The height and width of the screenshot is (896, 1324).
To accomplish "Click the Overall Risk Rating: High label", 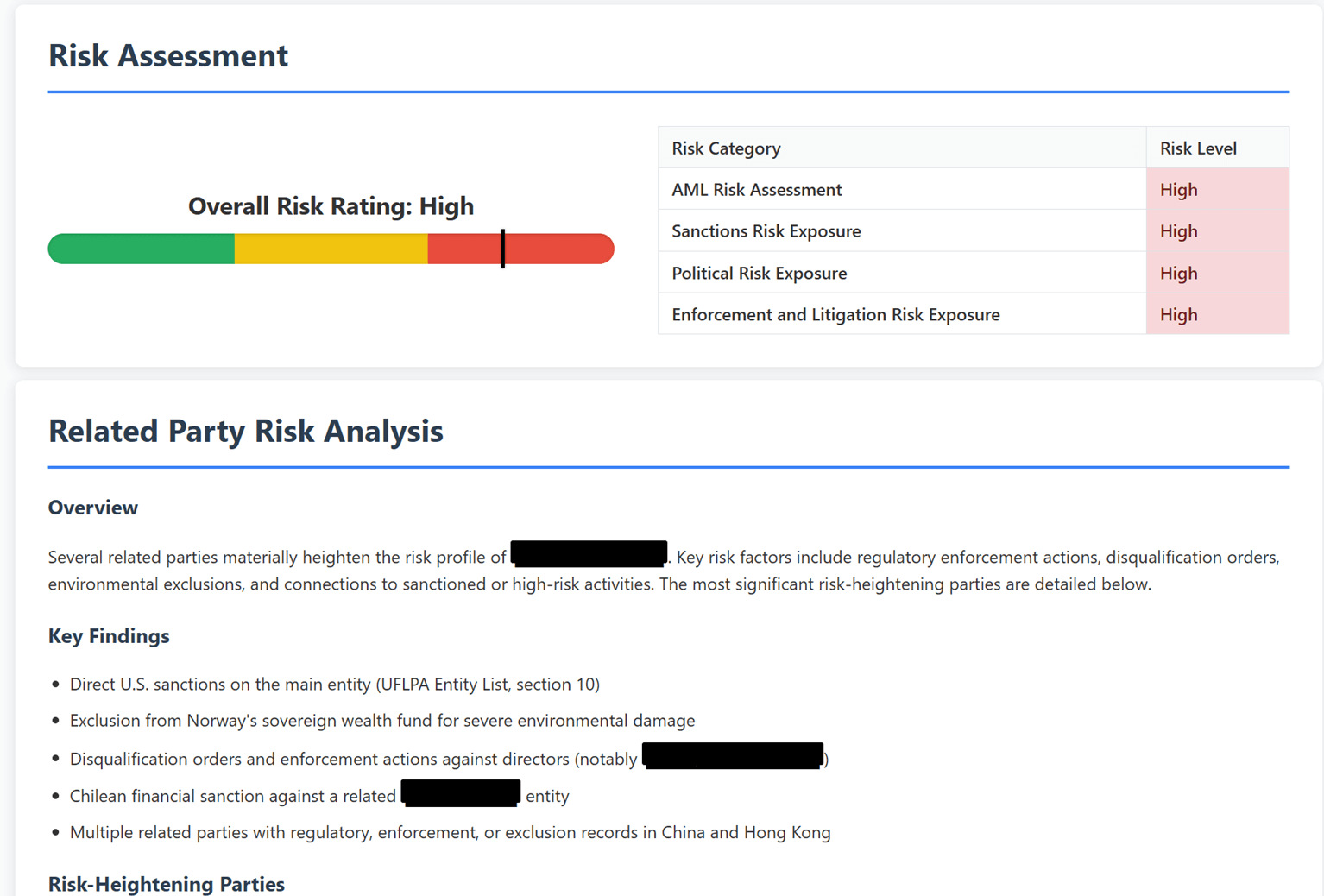I will (x=331, y=206).
